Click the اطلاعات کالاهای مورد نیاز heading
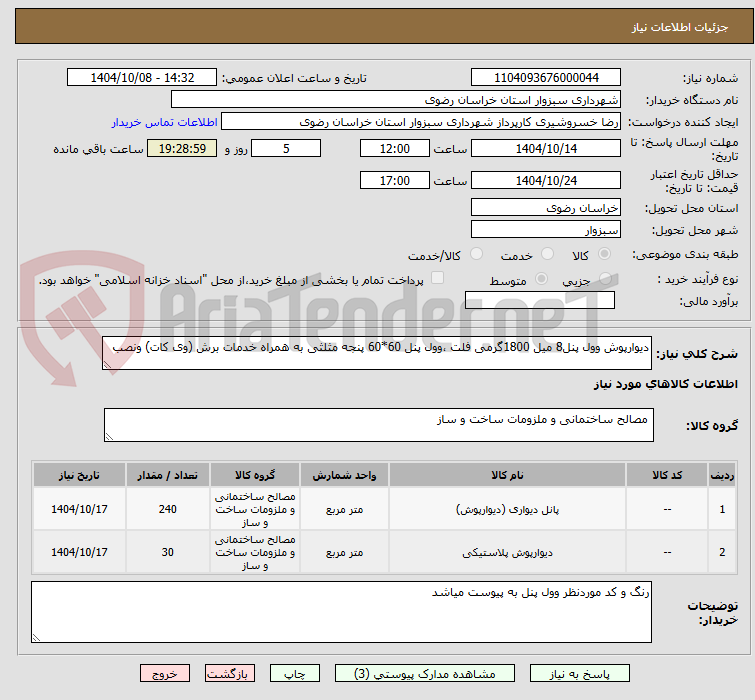The width and height of the screenshot is (755, 700). 665,384
